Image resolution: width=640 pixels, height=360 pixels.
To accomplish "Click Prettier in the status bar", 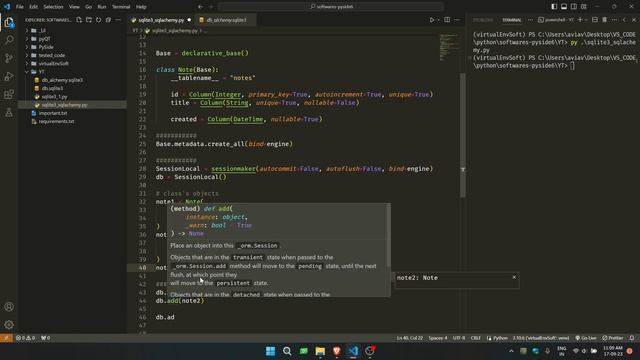I will click(613, 338).
